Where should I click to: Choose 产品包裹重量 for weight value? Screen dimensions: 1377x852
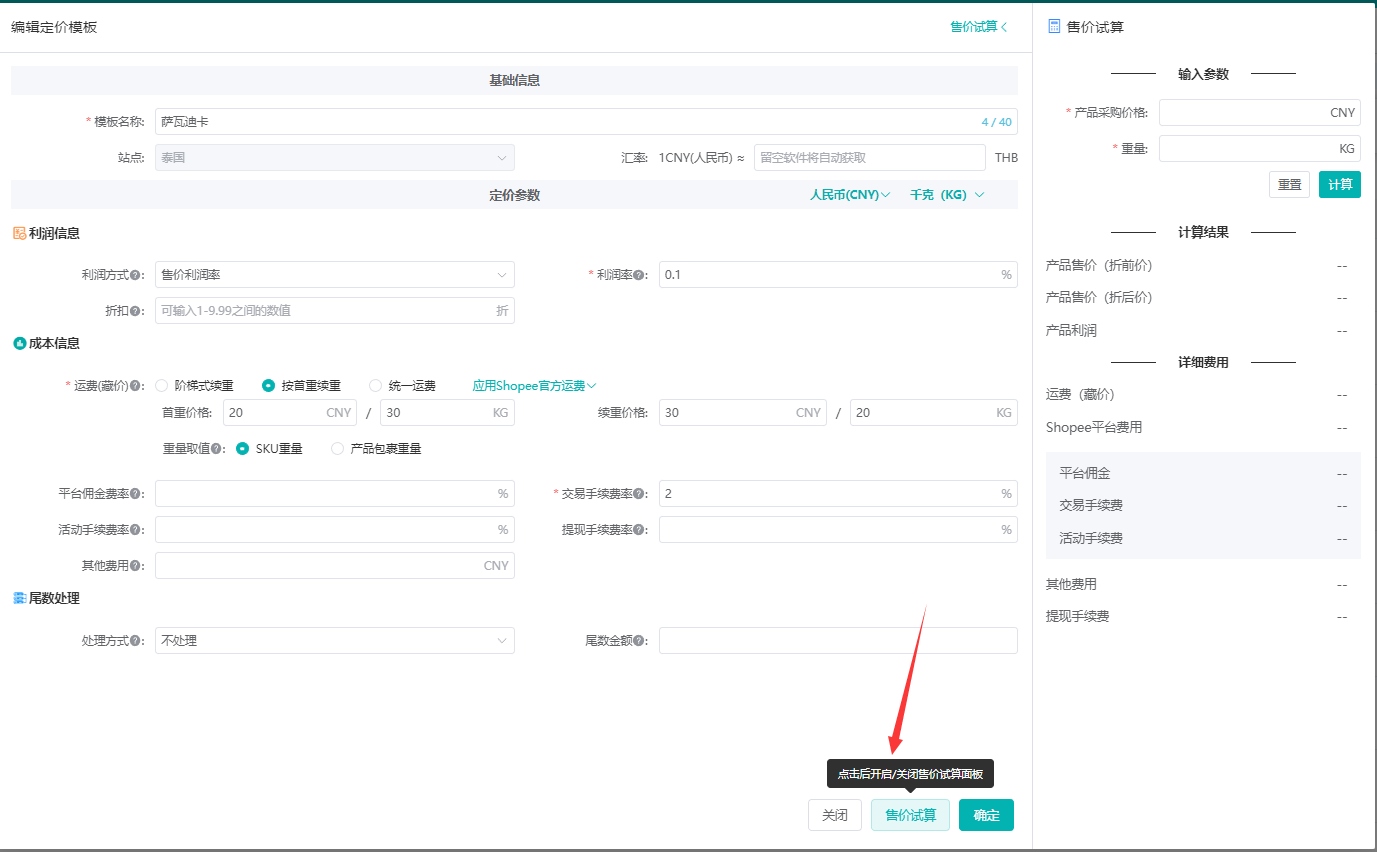tap(338, 449)
